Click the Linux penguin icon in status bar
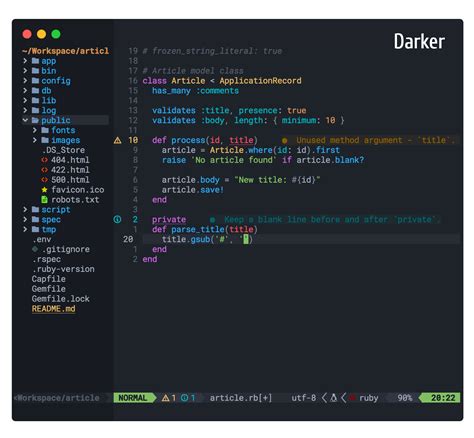 [333, 398]
